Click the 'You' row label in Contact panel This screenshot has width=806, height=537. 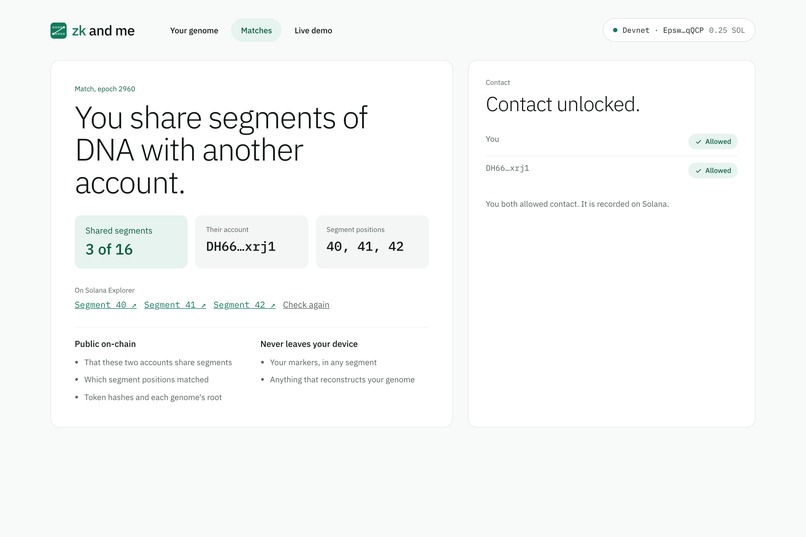tap(492, 139)
